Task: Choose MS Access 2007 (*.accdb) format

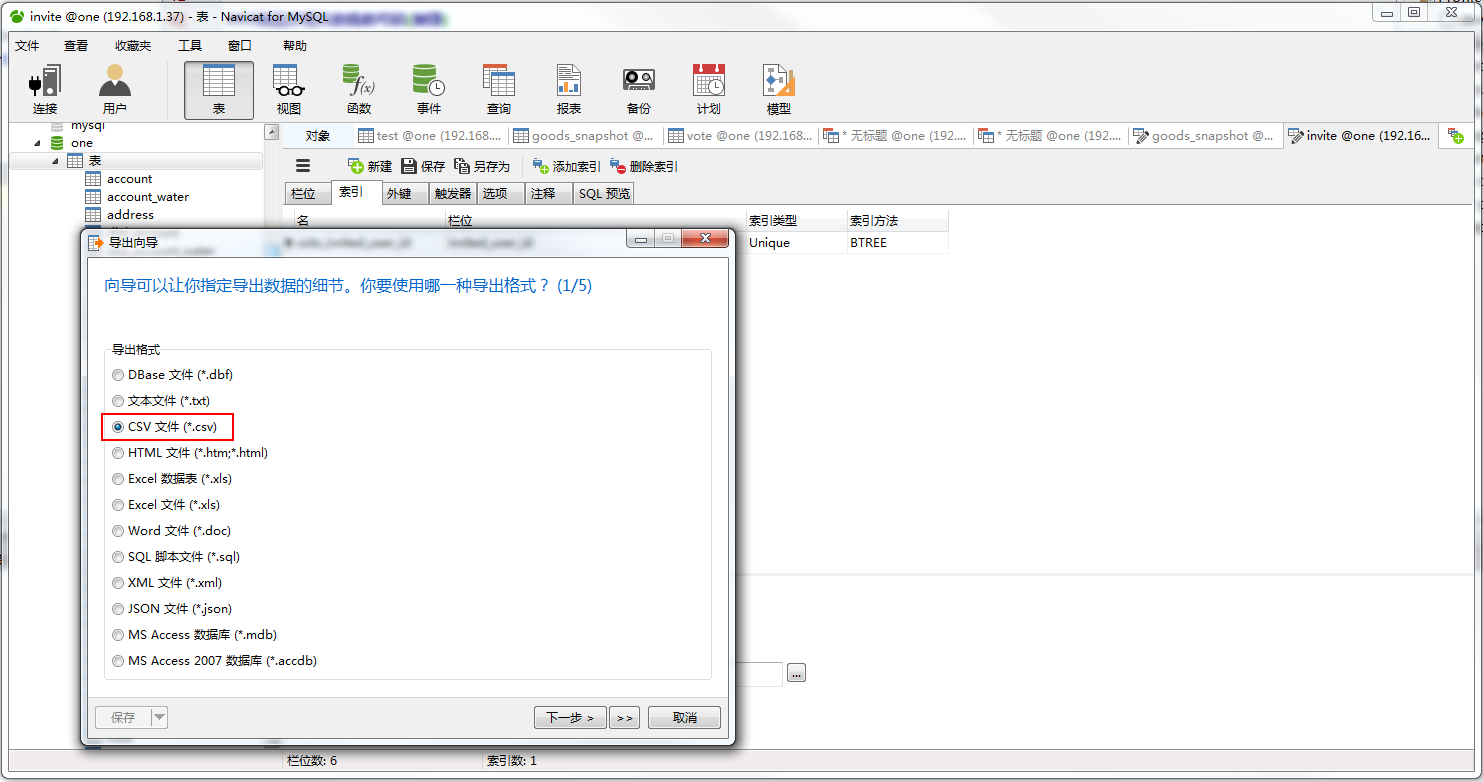Action: 215,661
